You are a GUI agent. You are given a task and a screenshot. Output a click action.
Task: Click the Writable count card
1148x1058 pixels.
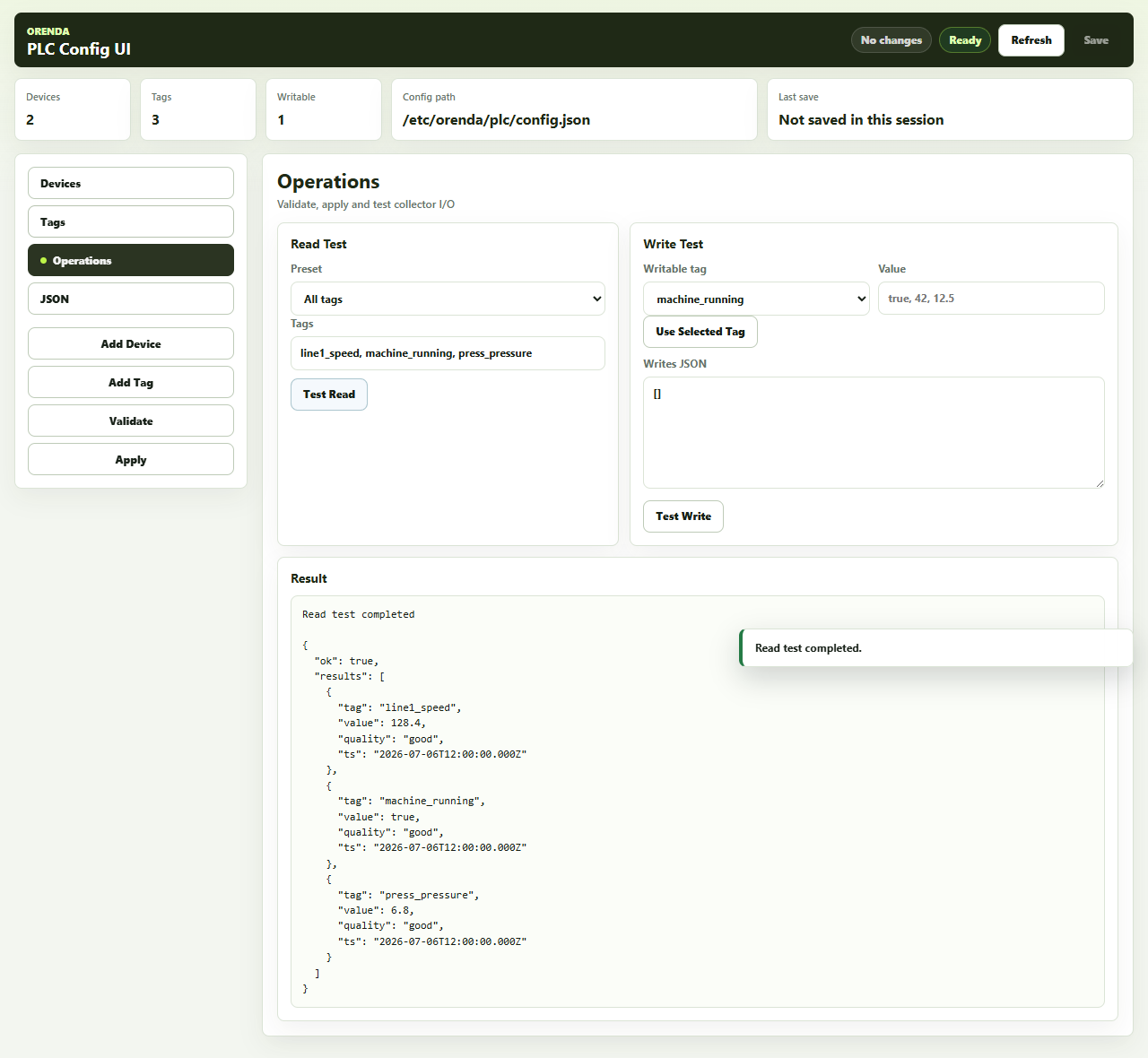[324, 109]
